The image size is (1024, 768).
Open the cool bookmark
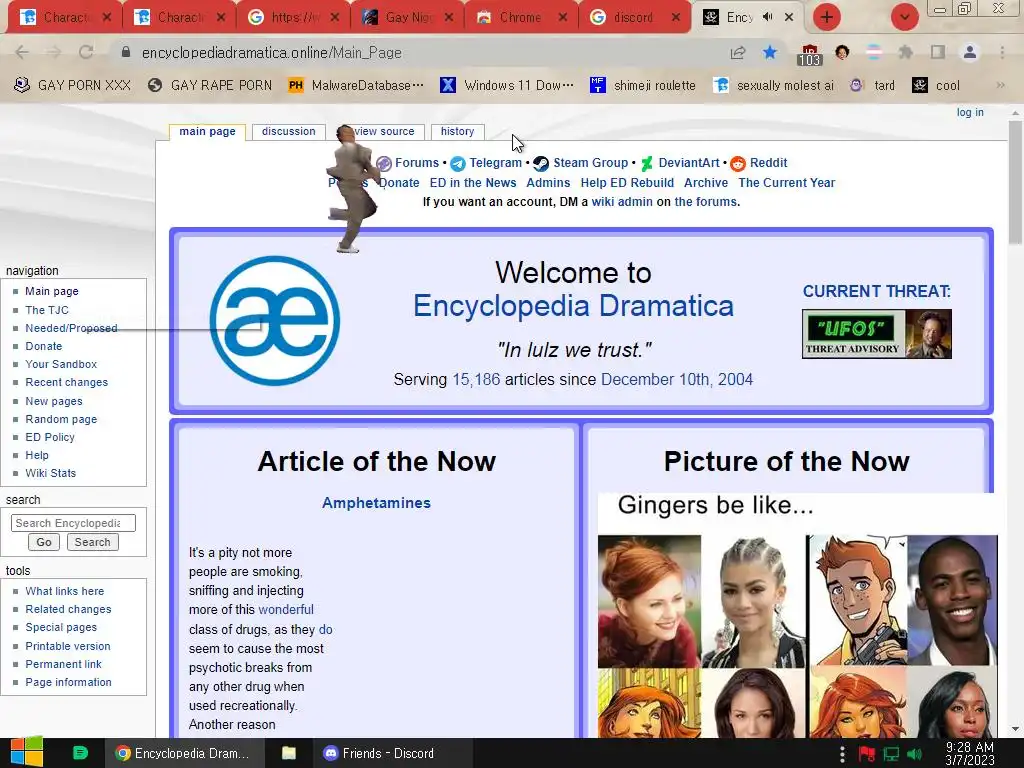pyautogui.click(x=936, y=85)
